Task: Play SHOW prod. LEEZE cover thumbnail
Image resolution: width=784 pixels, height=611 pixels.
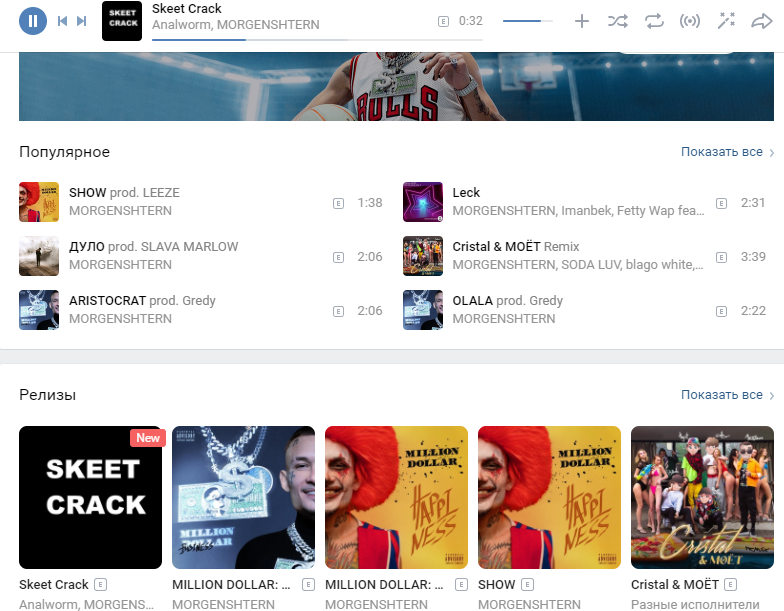Action: click(39, 202)
